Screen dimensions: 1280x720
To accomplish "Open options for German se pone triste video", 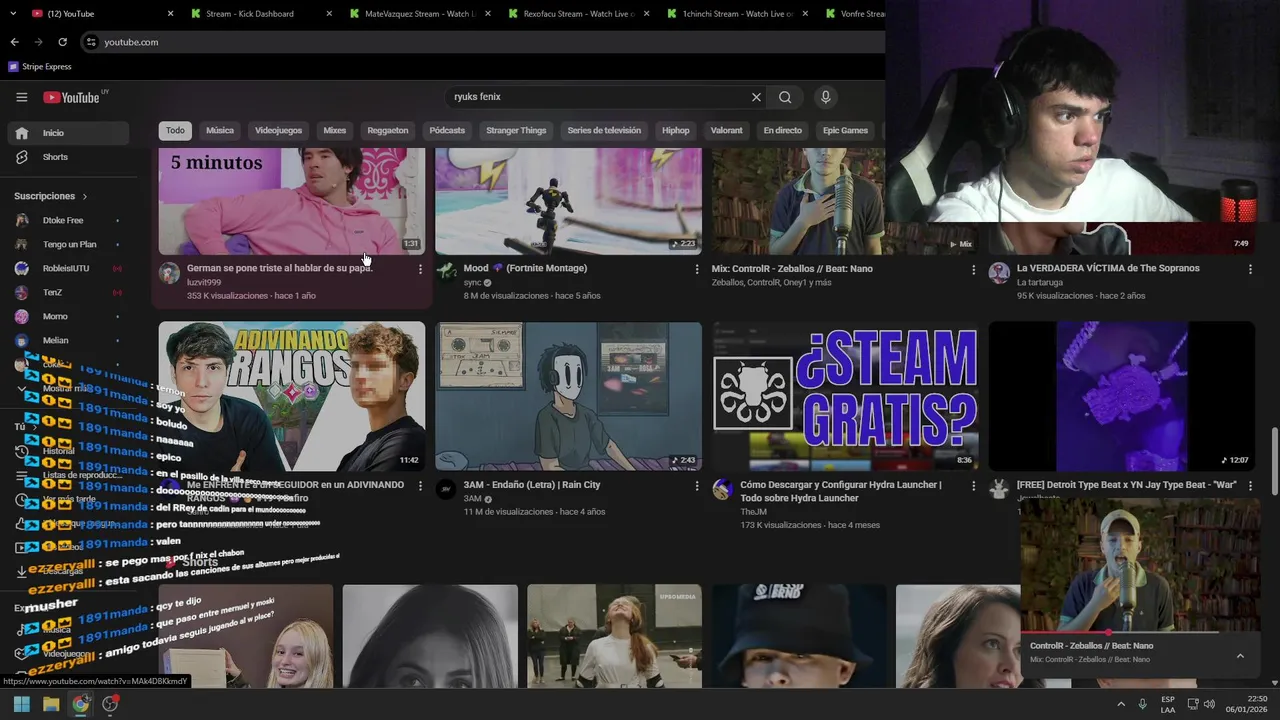I will (420, 269).
